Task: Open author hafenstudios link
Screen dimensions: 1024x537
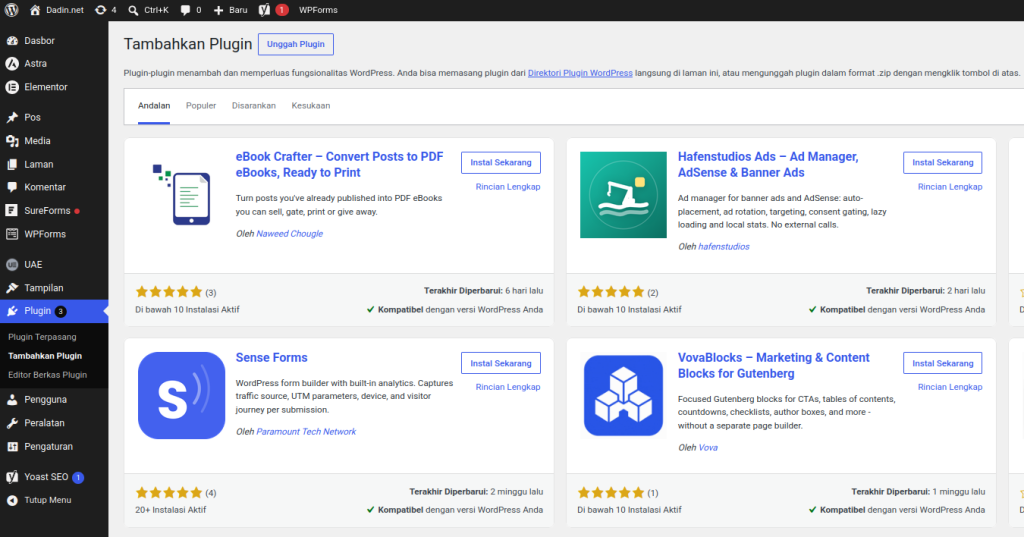Action: click(724, 247)
